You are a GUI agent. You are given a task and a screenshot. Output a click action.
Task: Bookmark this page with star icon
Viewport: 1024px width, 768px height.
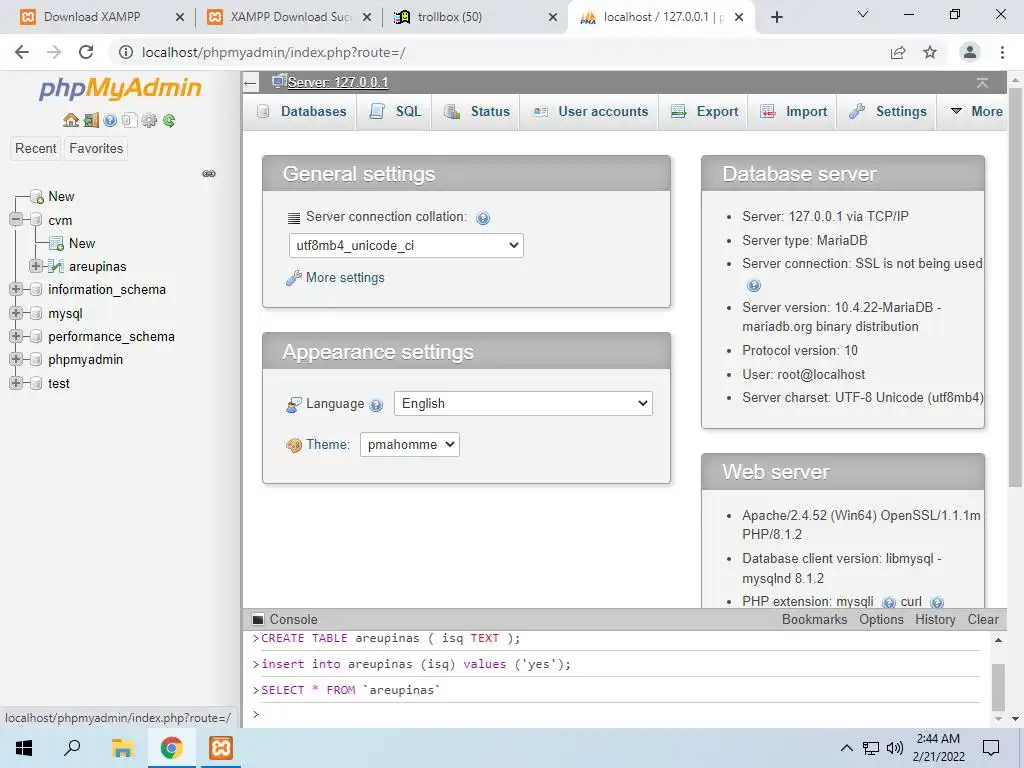(x=930, y=52)
